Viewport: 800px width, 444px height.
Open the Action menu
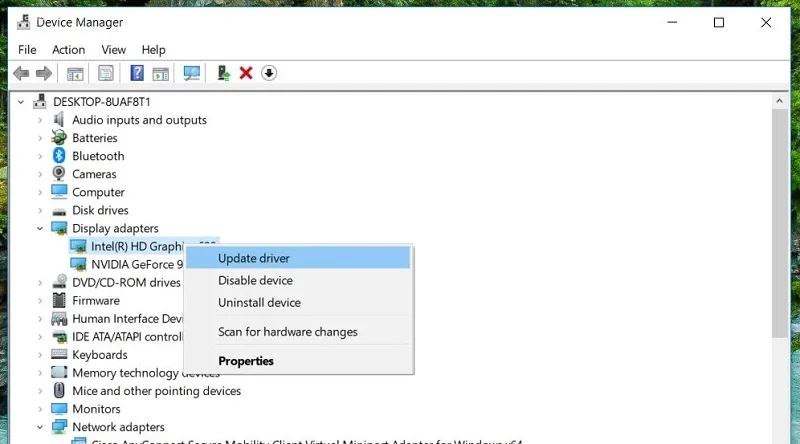[68, 49]
